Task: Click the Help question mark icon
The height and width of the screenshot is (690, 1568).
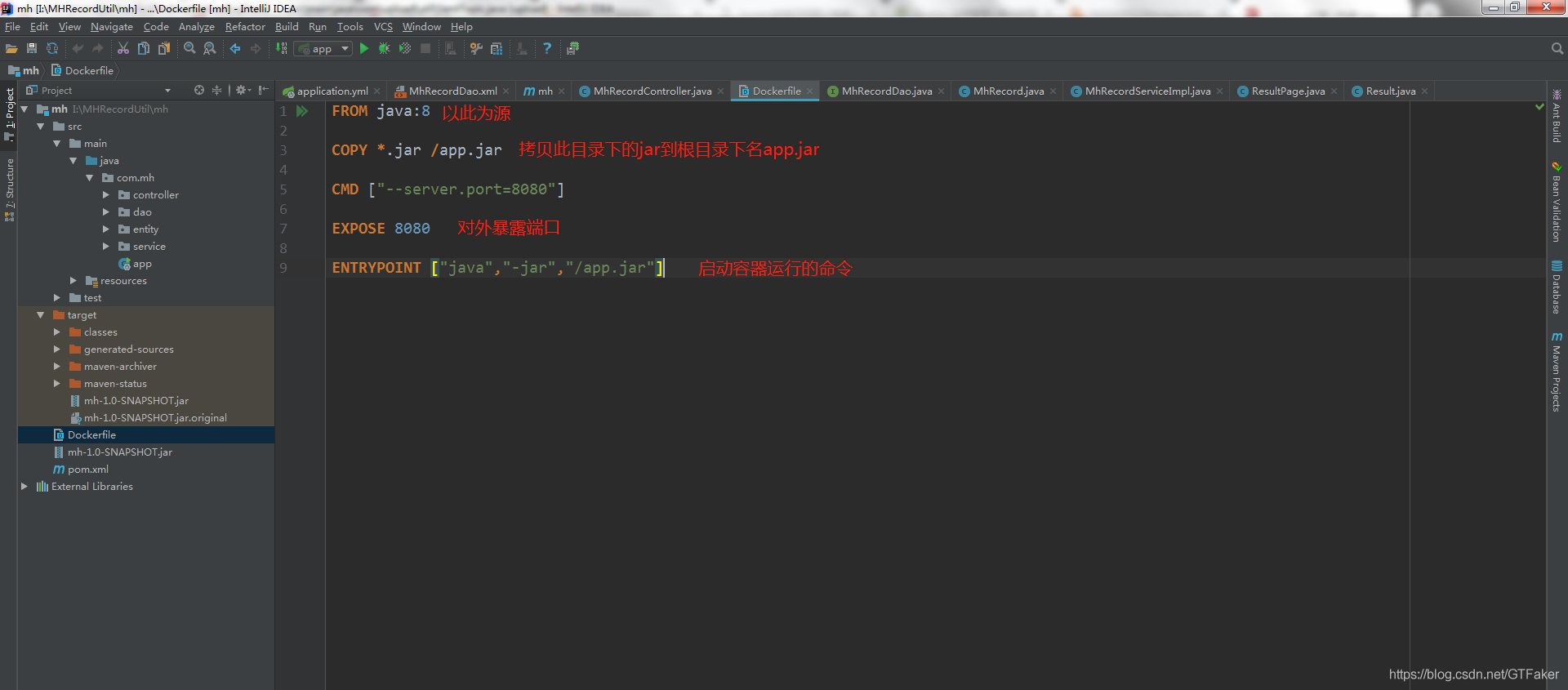Action: [x=547, y=49]
